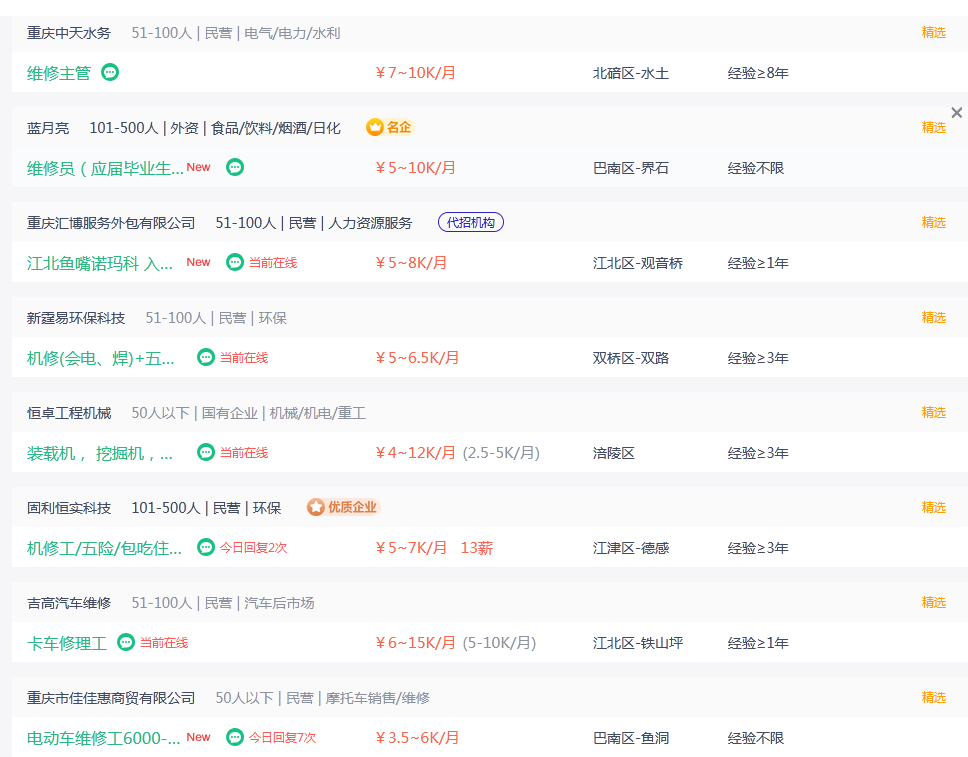Click location 江北区-观音桥
The width and height of the screenshot is (968, 757).
(x=638, y=264)
